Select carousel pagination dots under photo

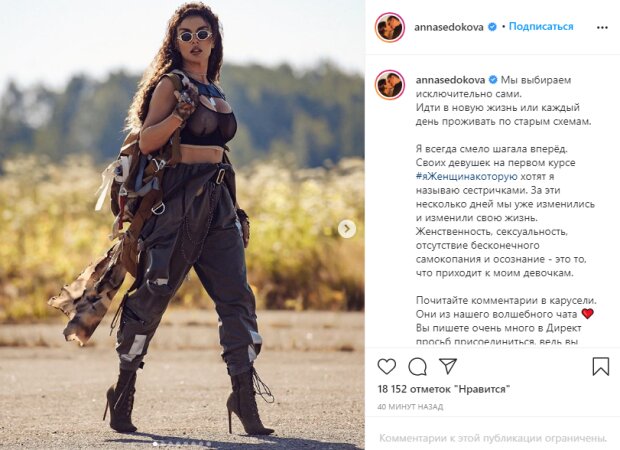182,444
